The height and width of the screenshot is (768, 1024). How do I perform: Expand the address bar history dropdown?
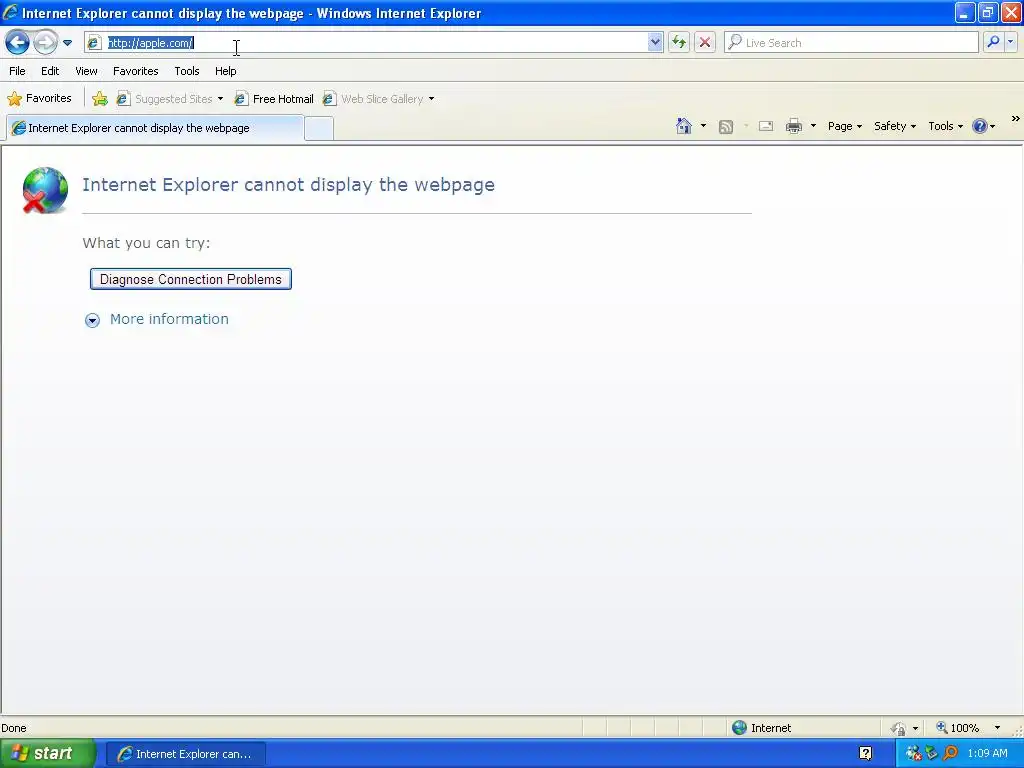655,43
